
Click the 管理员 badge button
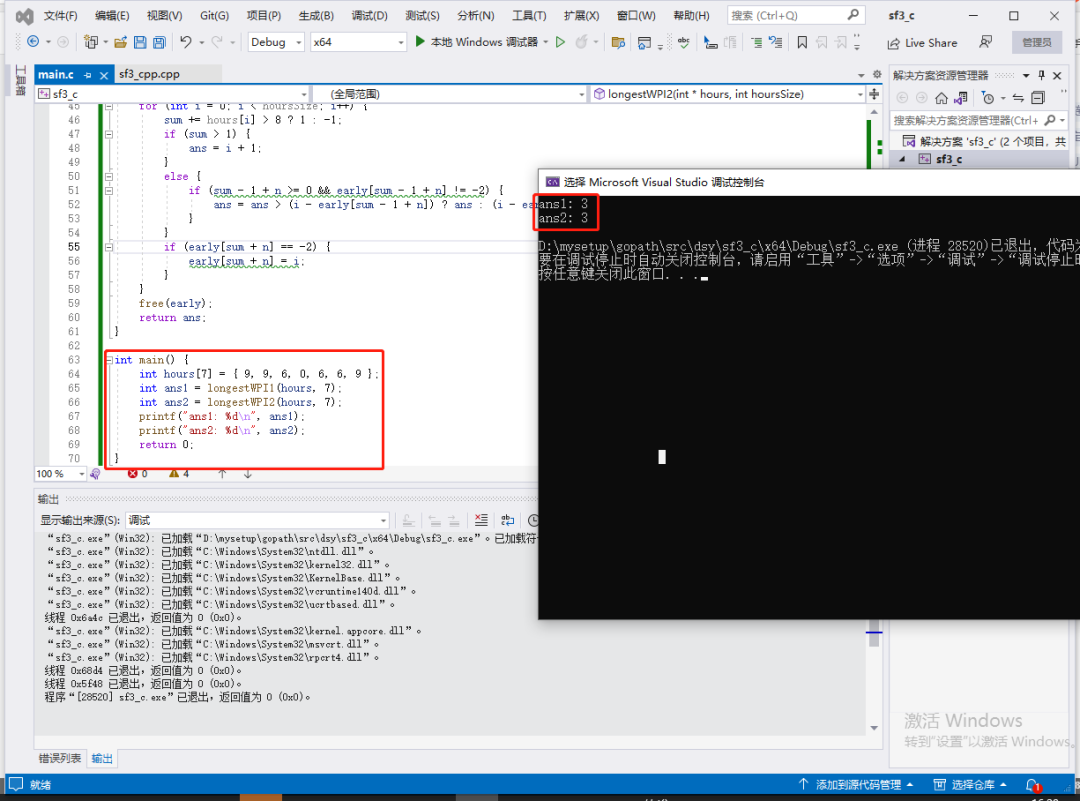pyautogui.click(x=1037, y=42)
